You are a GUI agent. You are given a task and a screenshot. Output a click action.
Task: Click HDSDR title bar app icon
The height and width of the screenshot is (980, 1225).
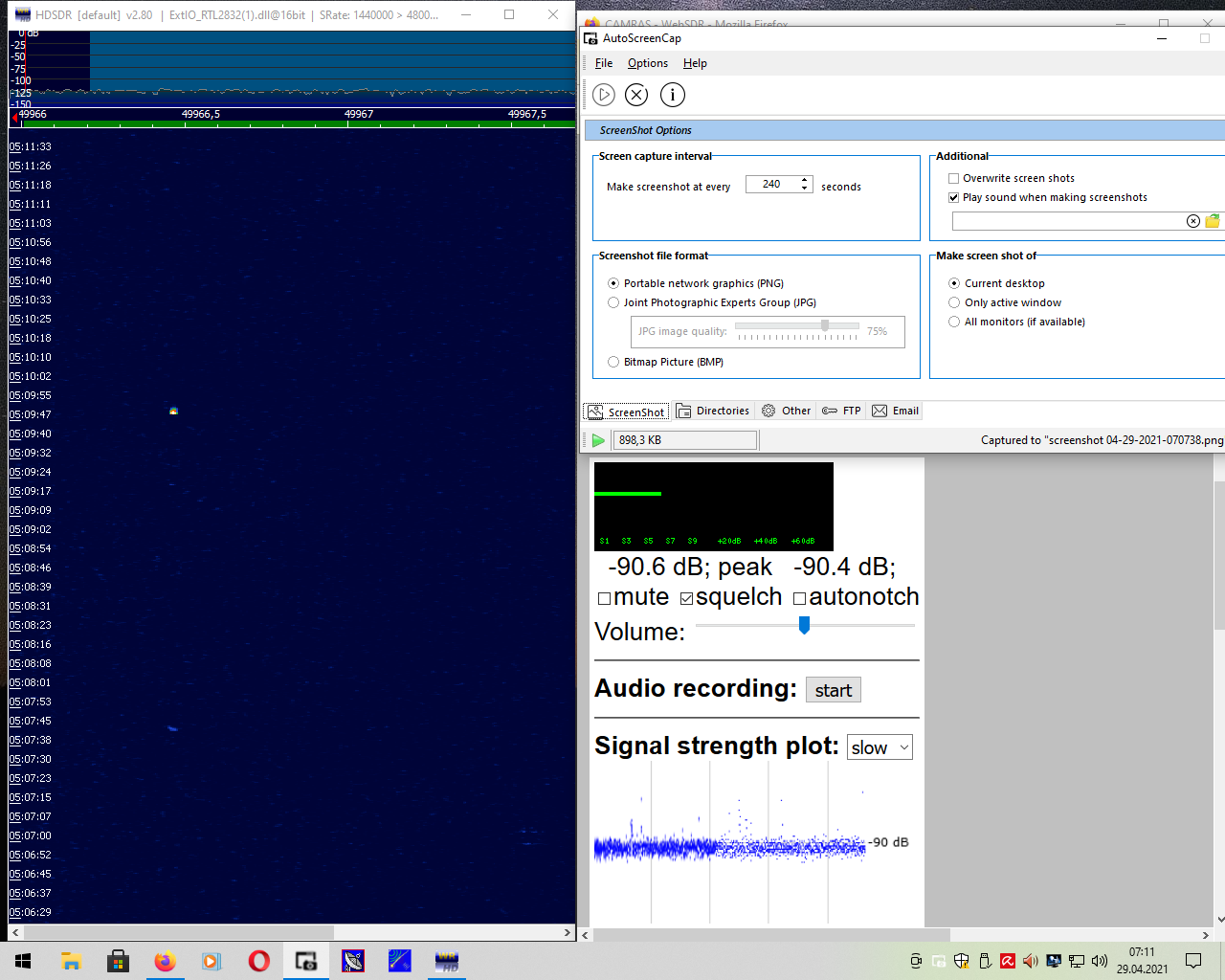pyautogui.click(x=22, y=14)
